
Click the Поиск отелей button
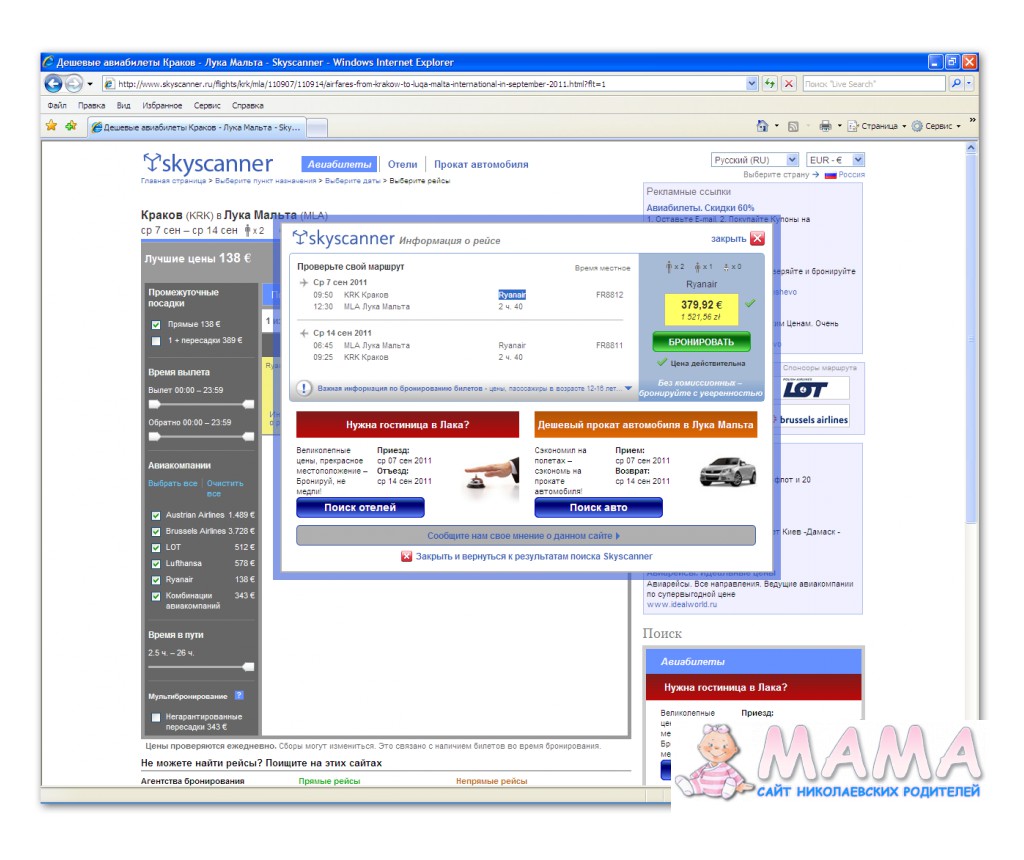[x=359, y=507]
